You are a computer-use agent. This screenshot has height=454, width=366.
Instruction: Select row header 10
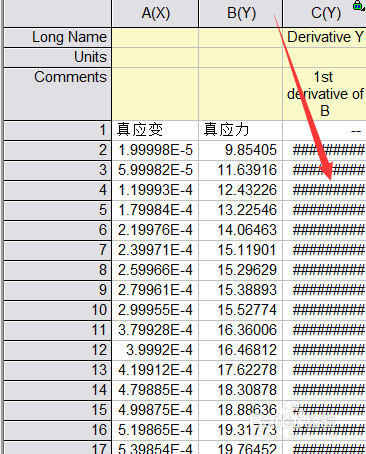click(57, 310)
